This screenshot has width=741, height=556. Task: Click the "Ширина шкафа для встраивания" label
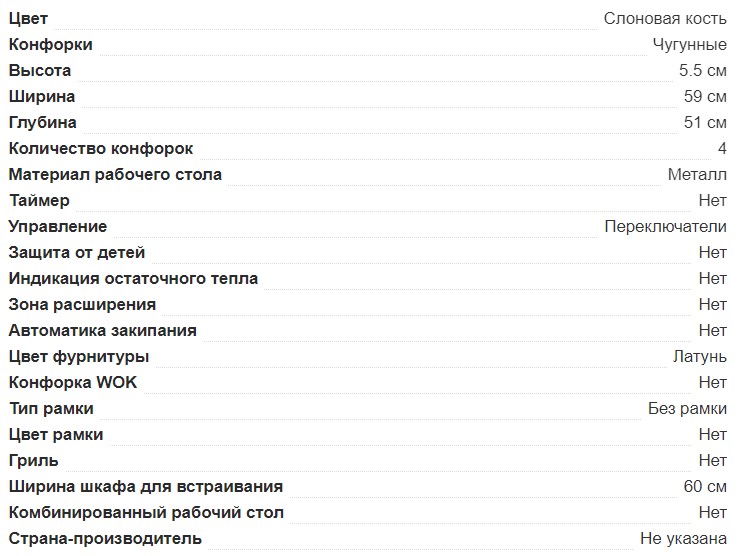(x=146, y=487)
